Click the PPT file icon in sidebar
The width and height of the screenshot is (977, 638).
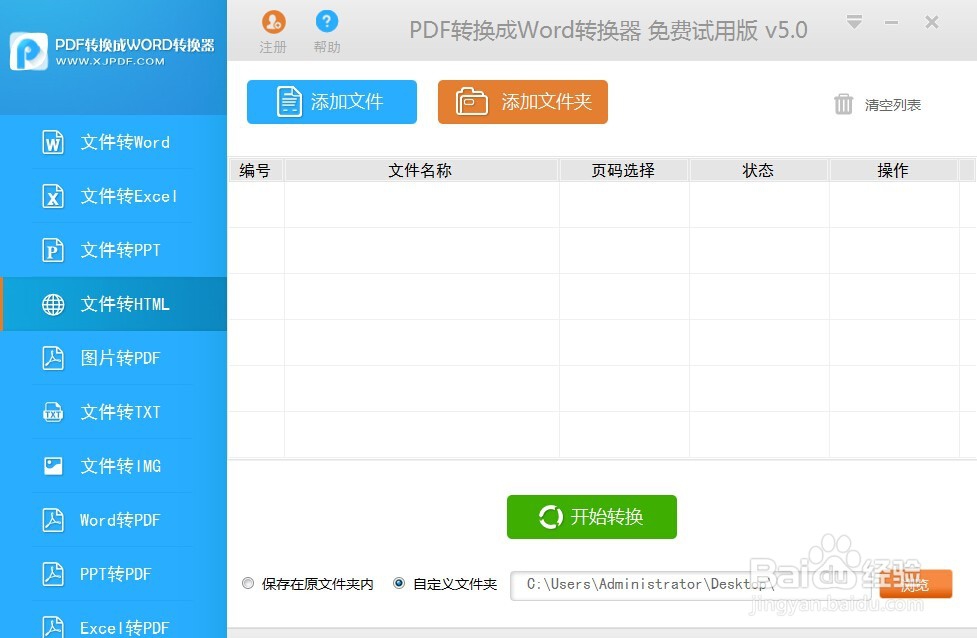[53, 250]
